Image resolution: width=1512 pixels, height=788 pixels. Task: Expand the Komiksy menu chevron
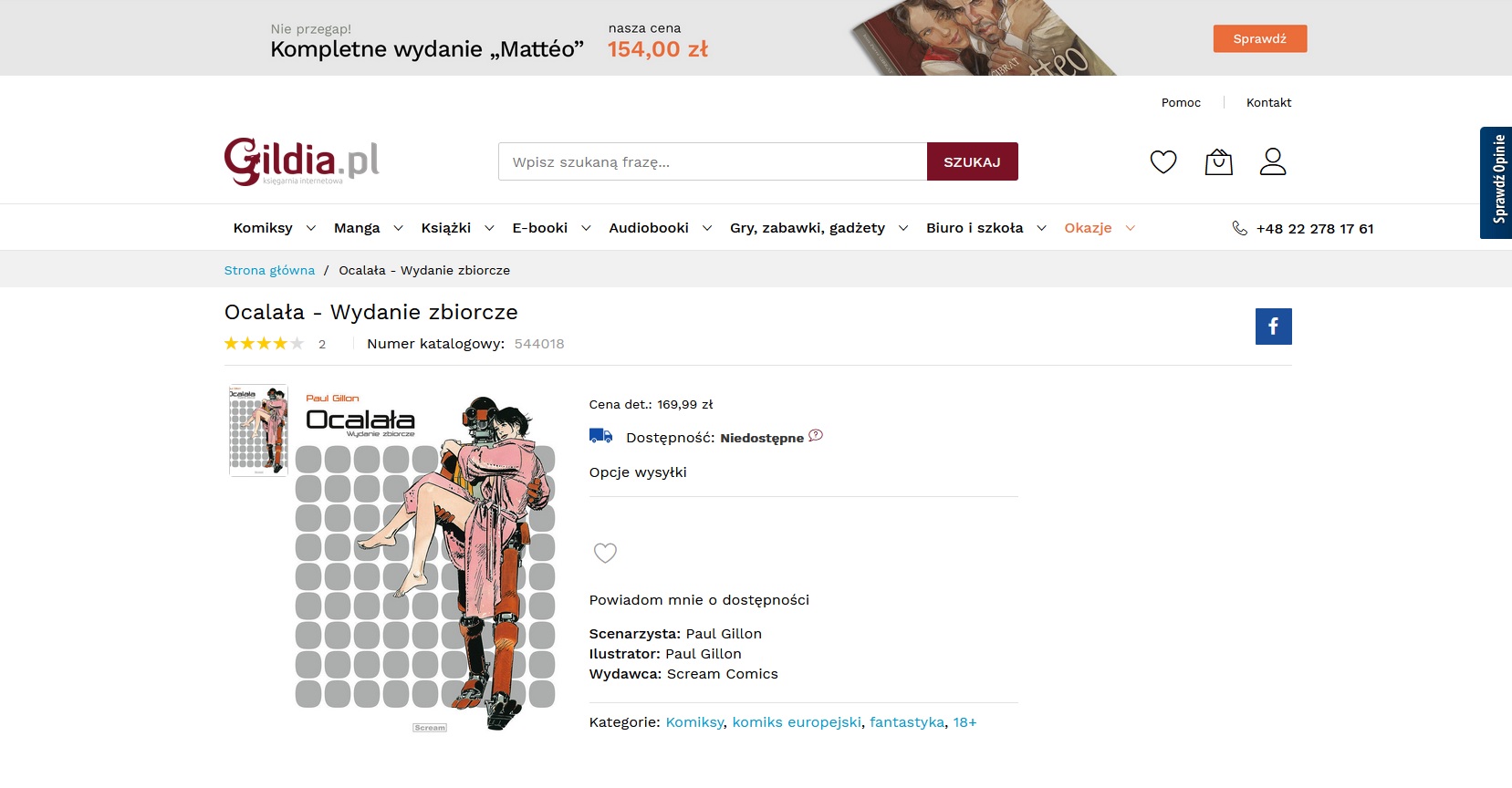click(x=310, y=228)
